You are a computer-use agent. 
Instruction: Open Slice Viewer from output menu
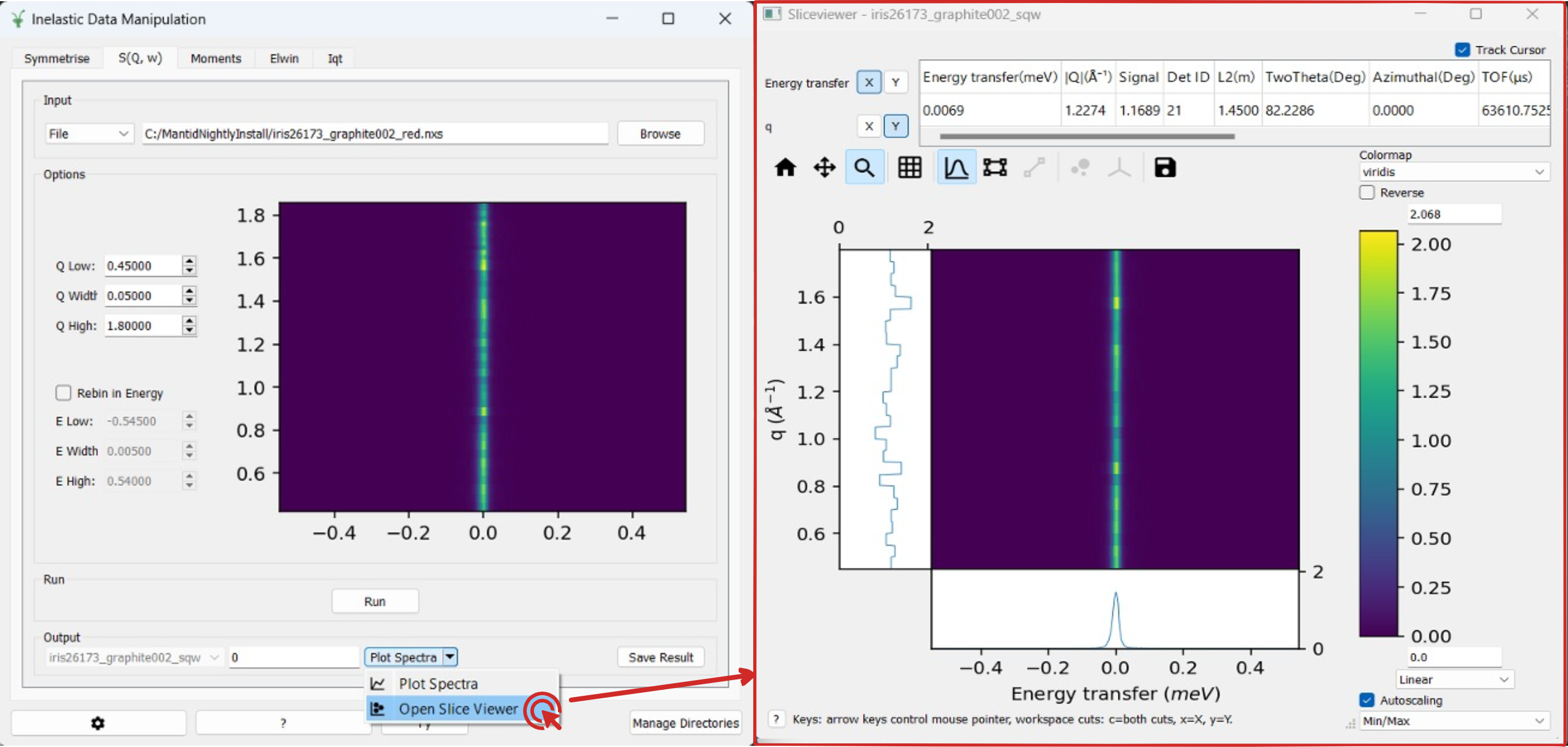pyautogui.click(x=456, y=707)
